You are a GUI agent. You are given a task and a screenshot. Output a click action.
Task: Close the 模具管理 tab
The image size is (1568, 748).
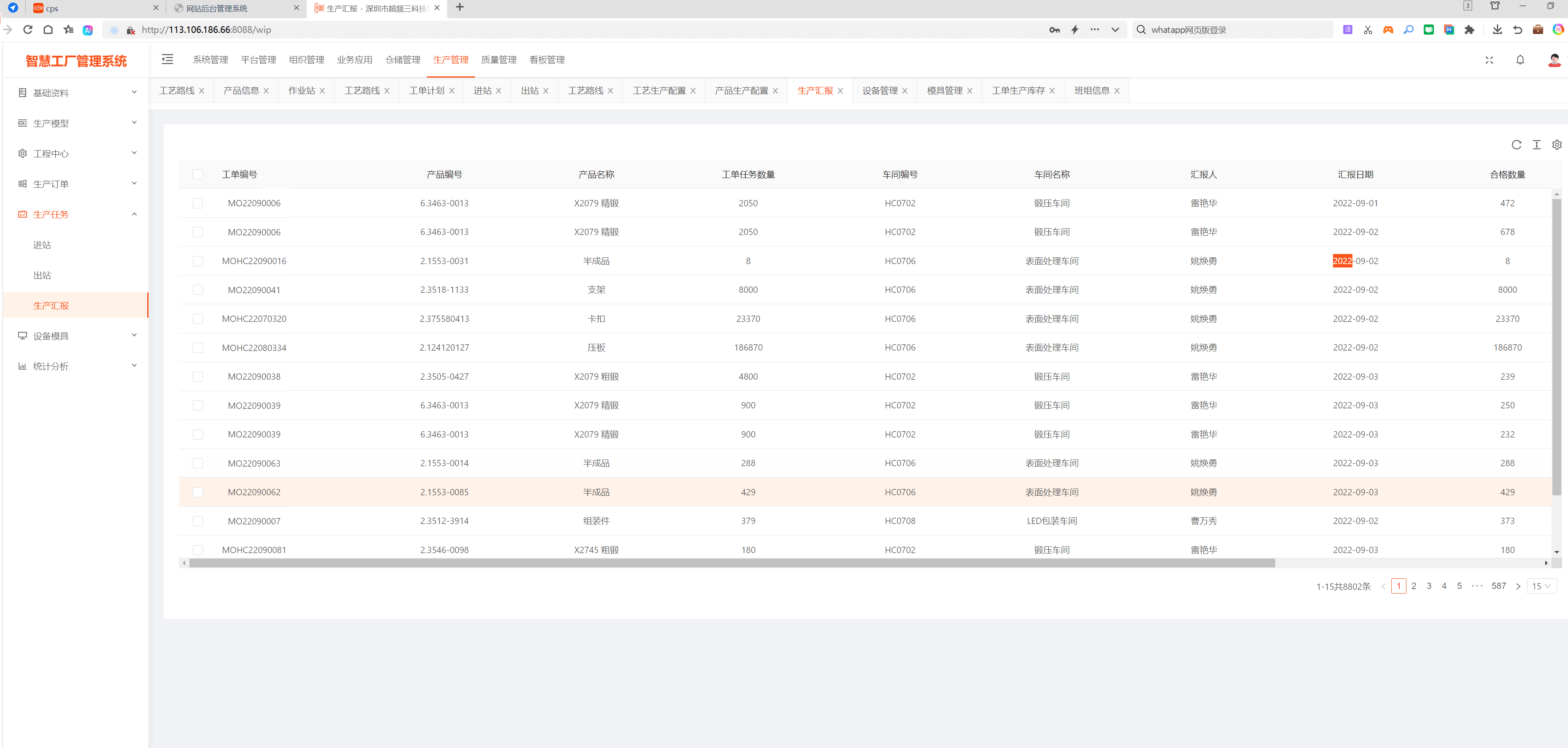pyautogui.click(x=970, y=91)
